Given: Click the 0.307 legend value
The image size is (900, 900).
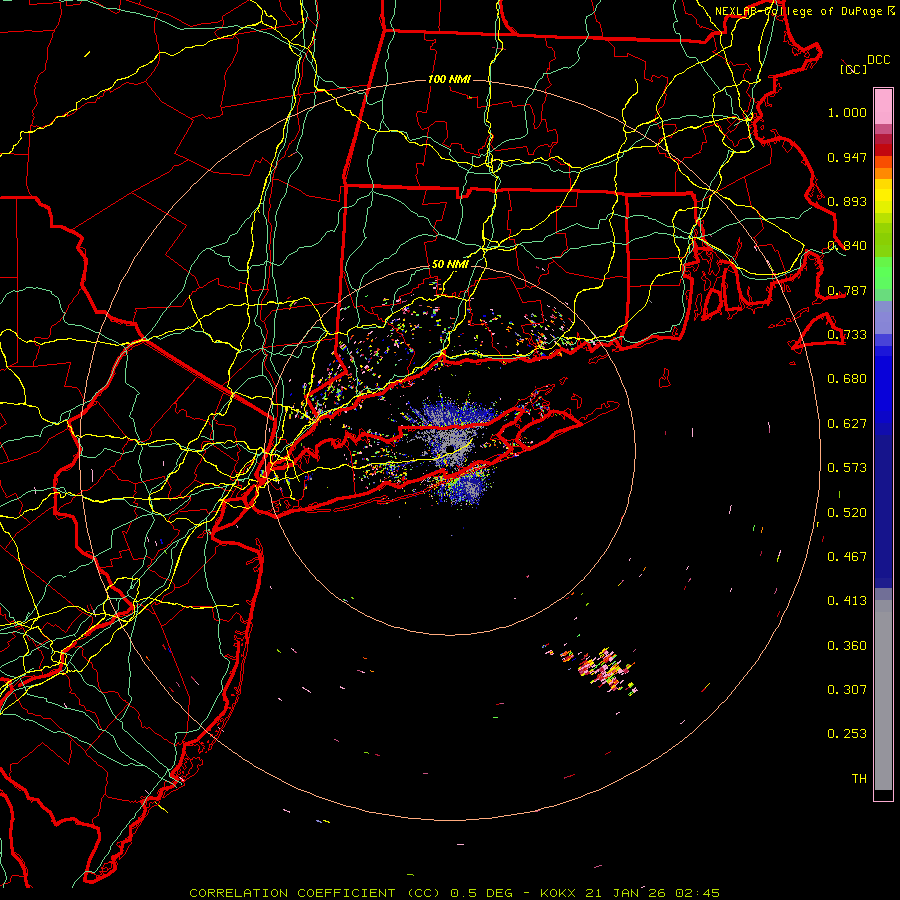Looking at the screenshot, I should pos(847,690).
